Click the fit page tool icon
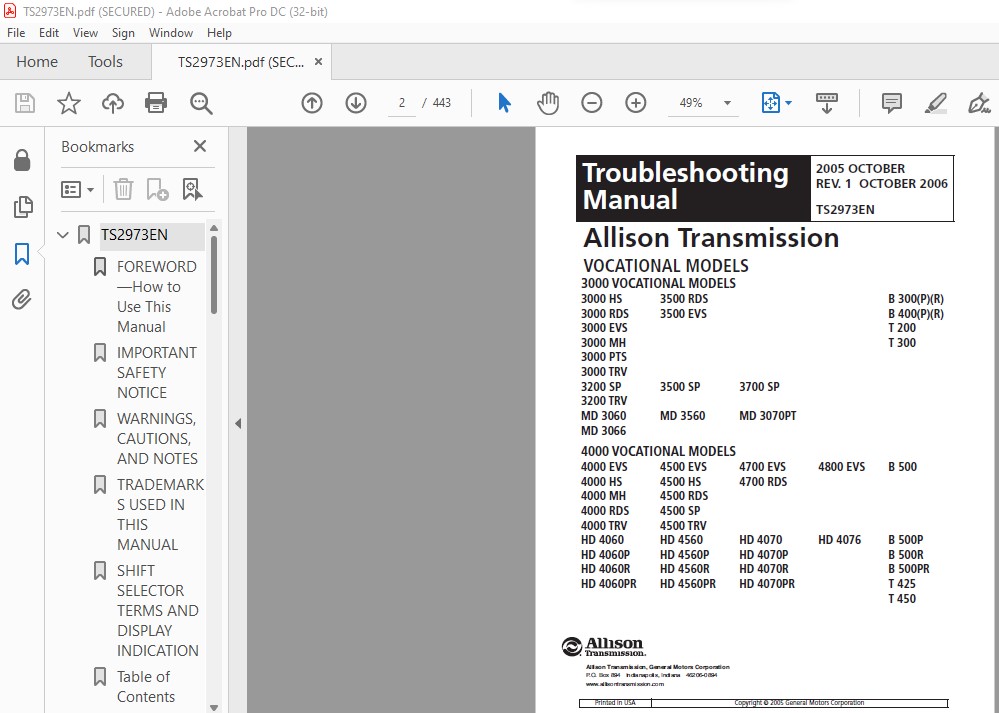Screen dimensions: 999x713 (x=770, y=103)
